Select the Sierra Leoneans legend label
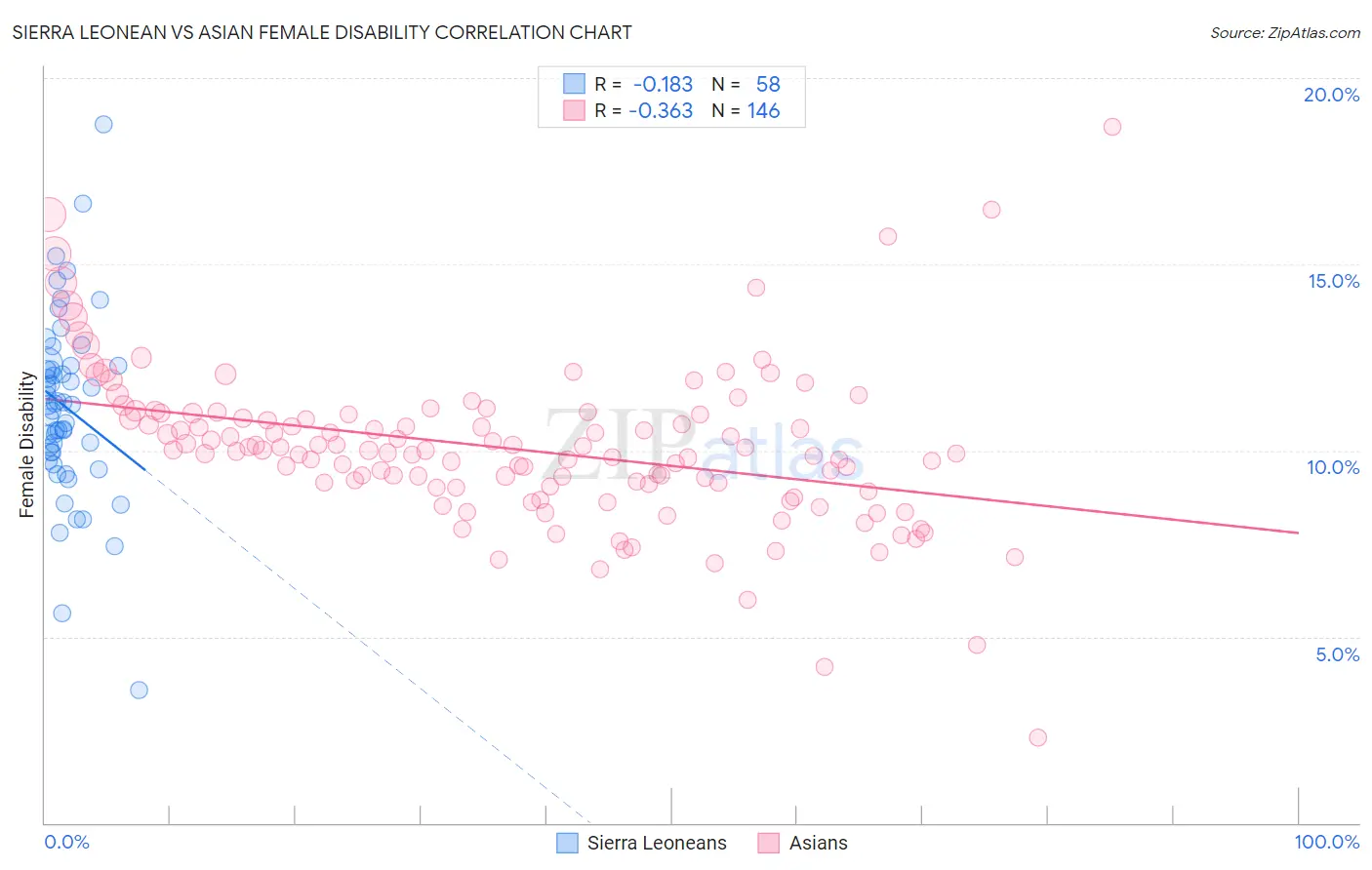The height and width of the screenshot is (870, 1372). pyautogui.click(x=657, y=843)
